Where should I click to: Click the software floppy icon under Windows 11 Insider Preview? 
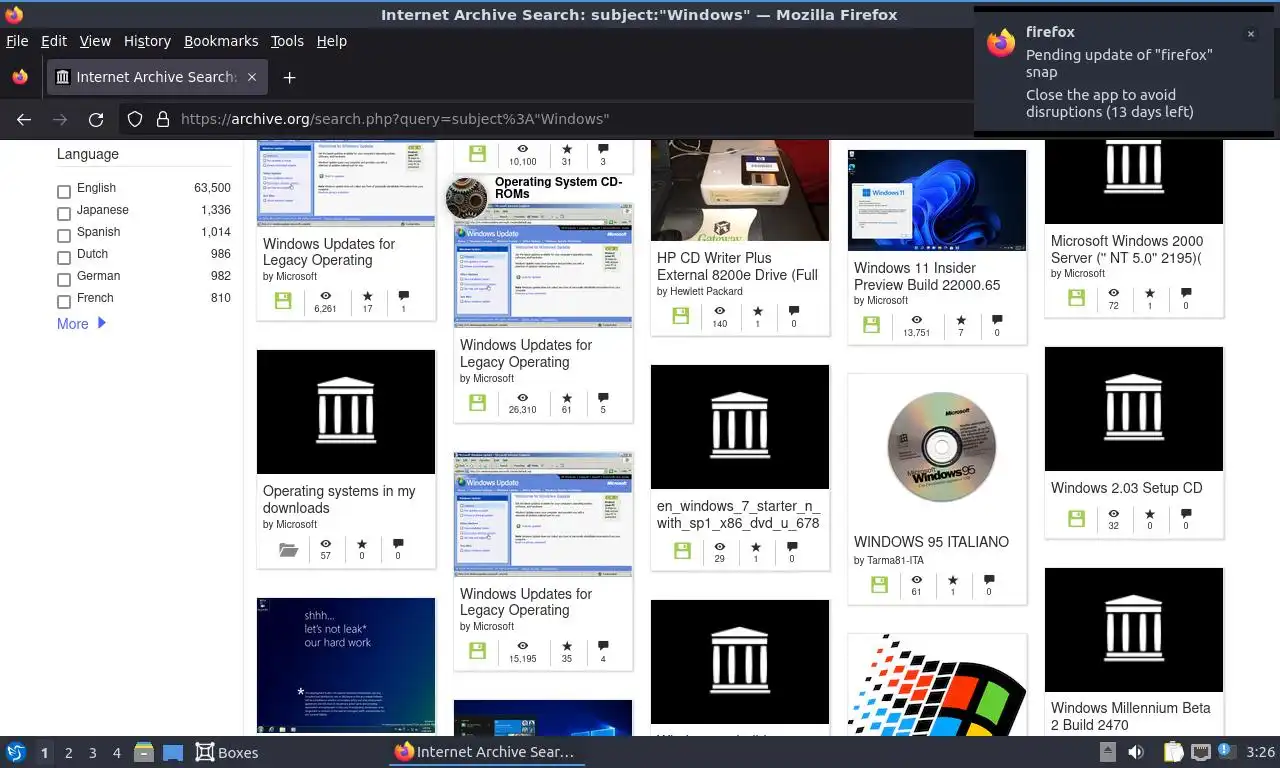coord(871,325)
